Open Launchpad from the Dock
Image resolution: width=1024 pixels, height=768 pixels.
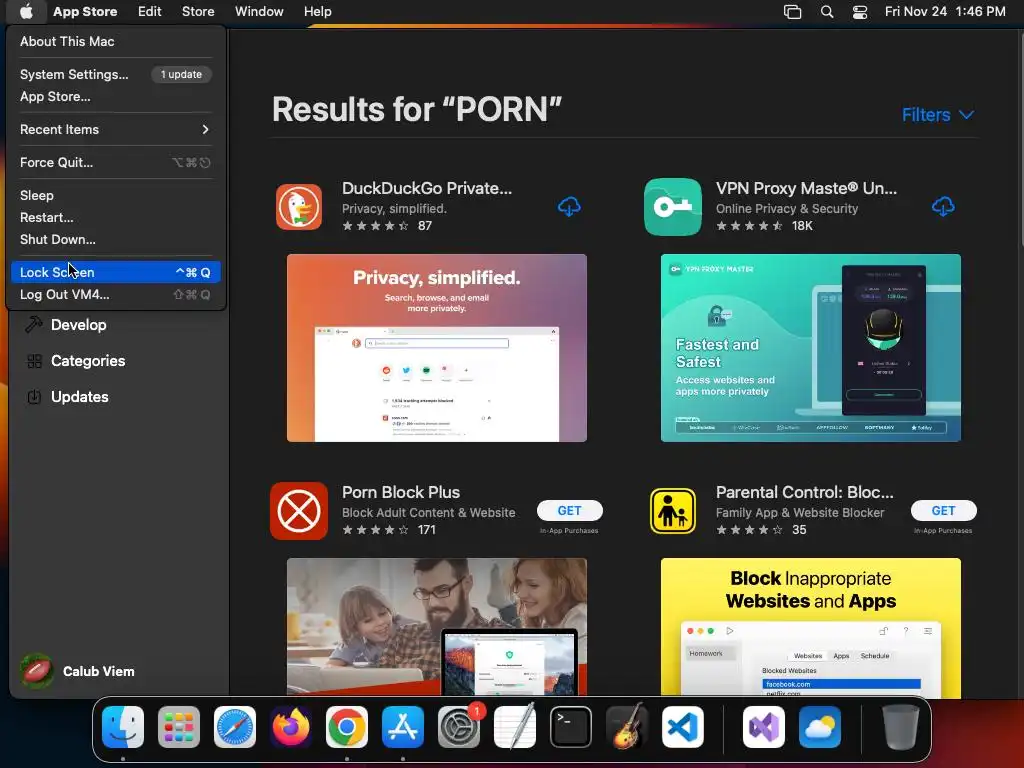point(179,727)
